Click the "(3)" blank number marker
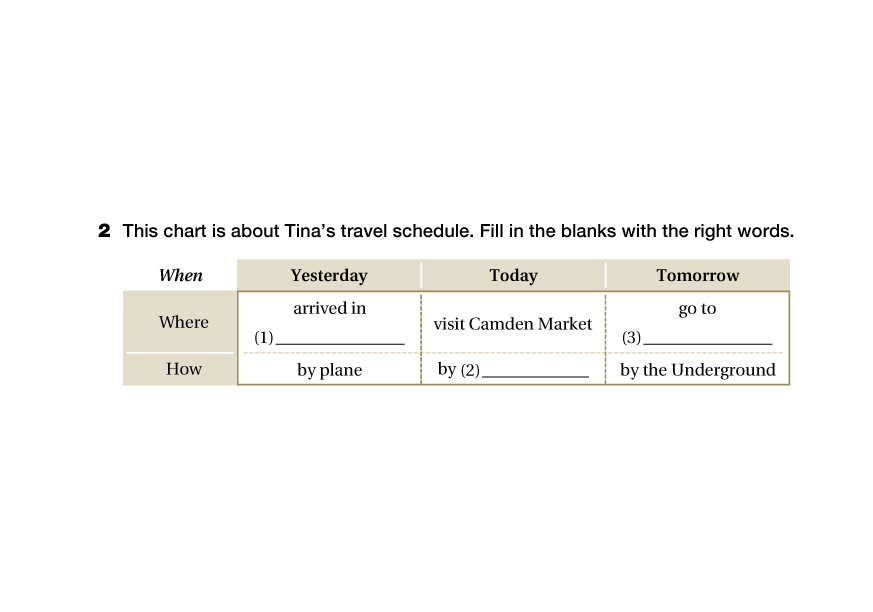Screen dimensions: 873x612 pos(631,338)
